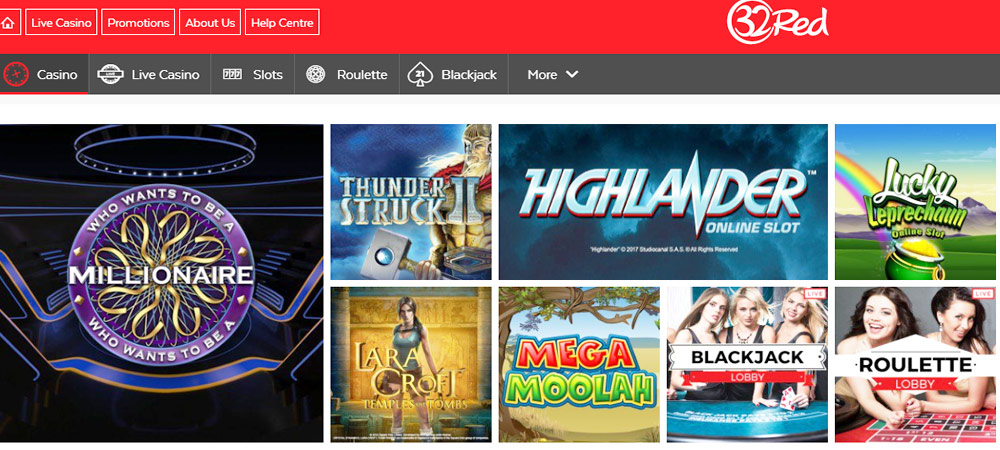Viewport: 1000px width, 450px height.
Task: Enter the live Blackjack Lobby tile
Action: tap(747, 365)
